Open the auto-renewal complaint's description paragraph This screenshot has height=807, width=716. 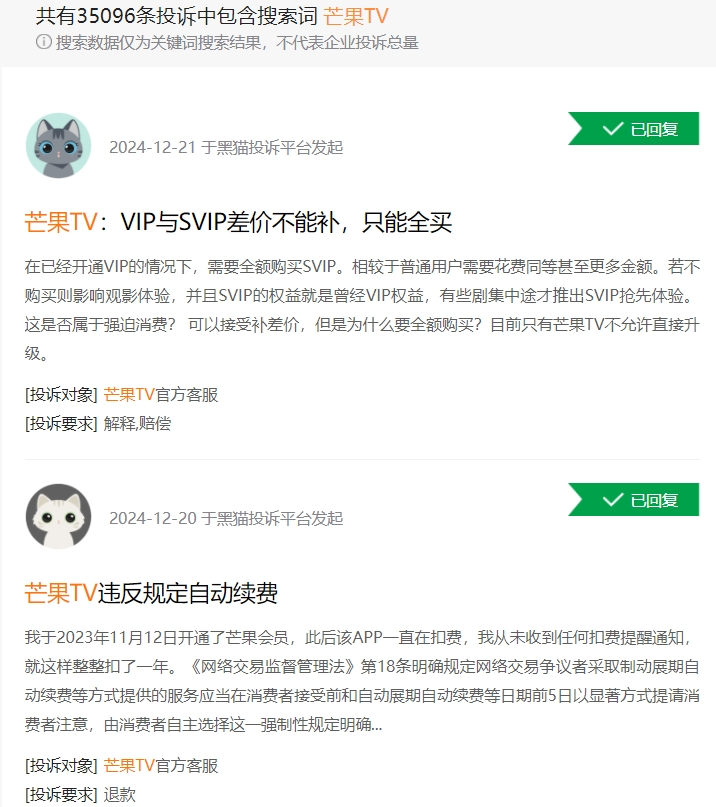coord(362,681)
